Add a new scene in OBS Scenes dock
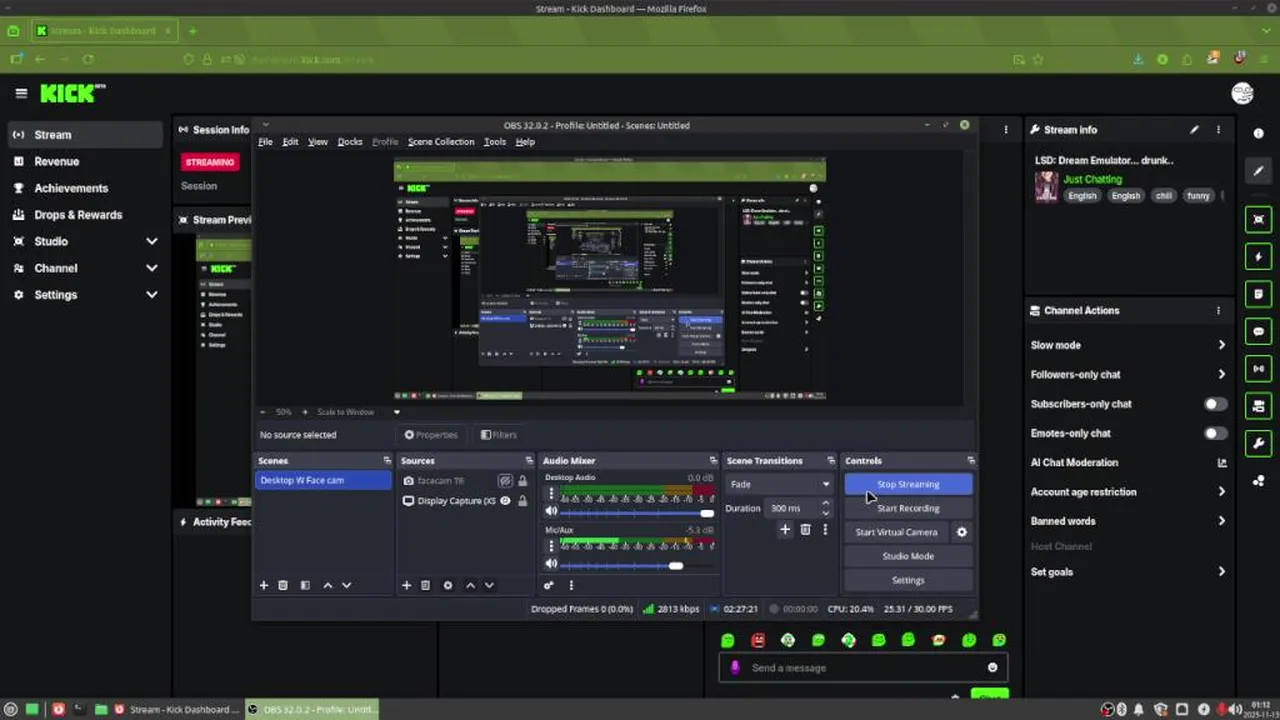The image size is (1280, 720). click(x=264, y=585)
